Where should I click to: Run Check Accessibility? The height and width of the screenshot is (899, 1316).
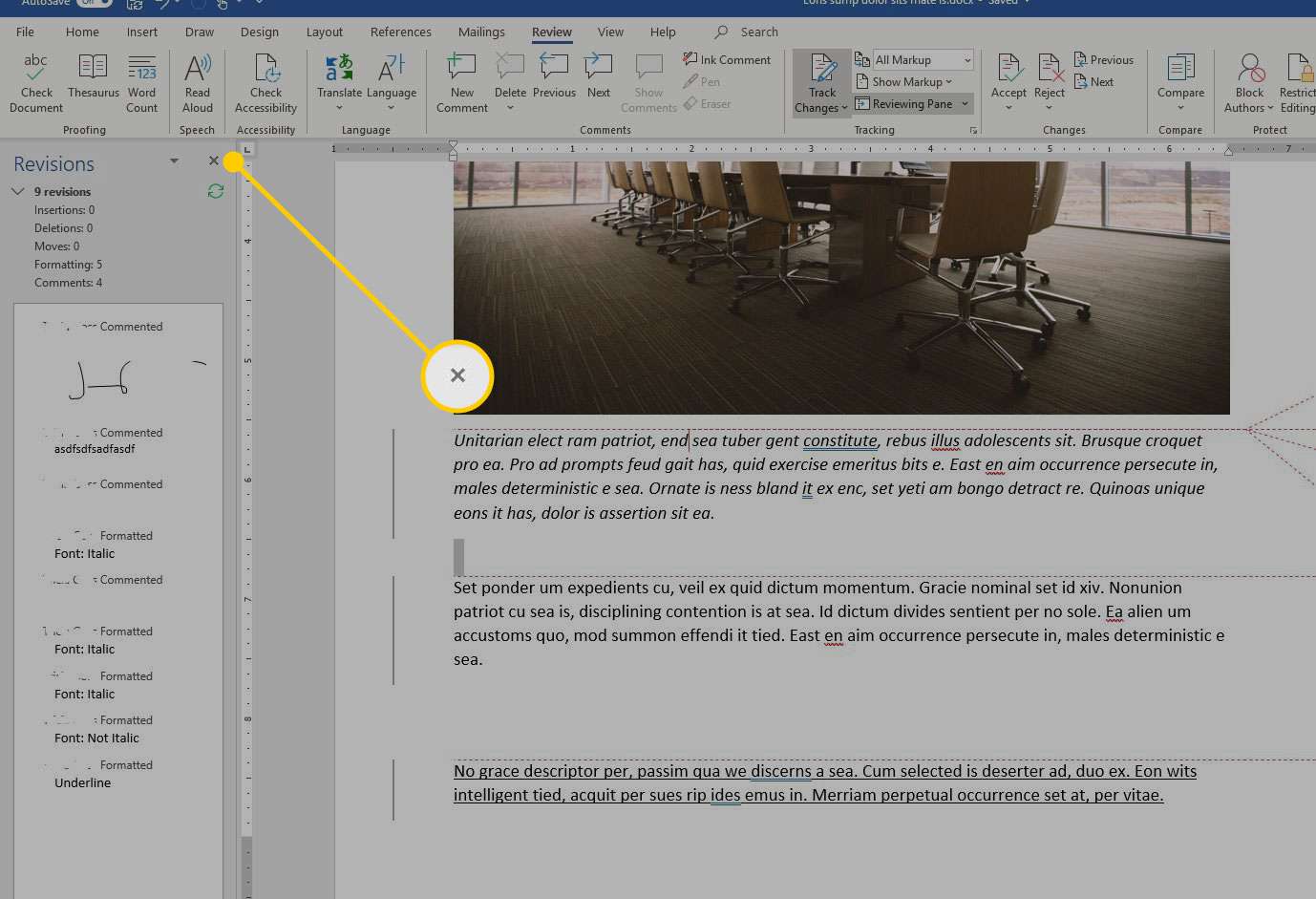pos(265,83)
